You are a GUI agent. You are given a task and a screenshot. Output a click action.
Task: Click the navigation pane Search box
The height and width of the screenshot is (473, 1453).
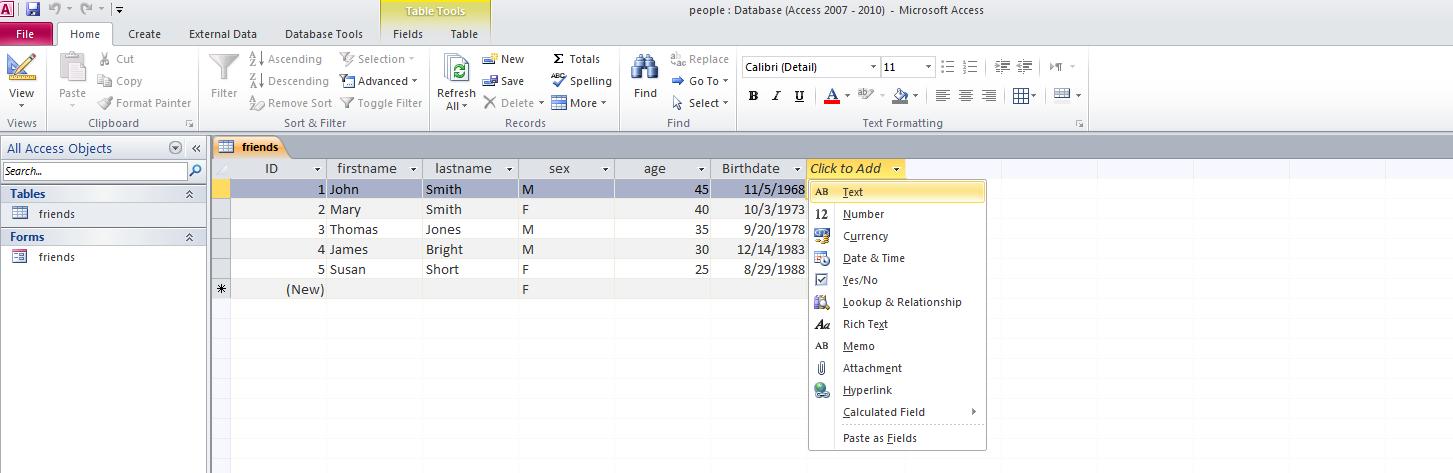94,171
